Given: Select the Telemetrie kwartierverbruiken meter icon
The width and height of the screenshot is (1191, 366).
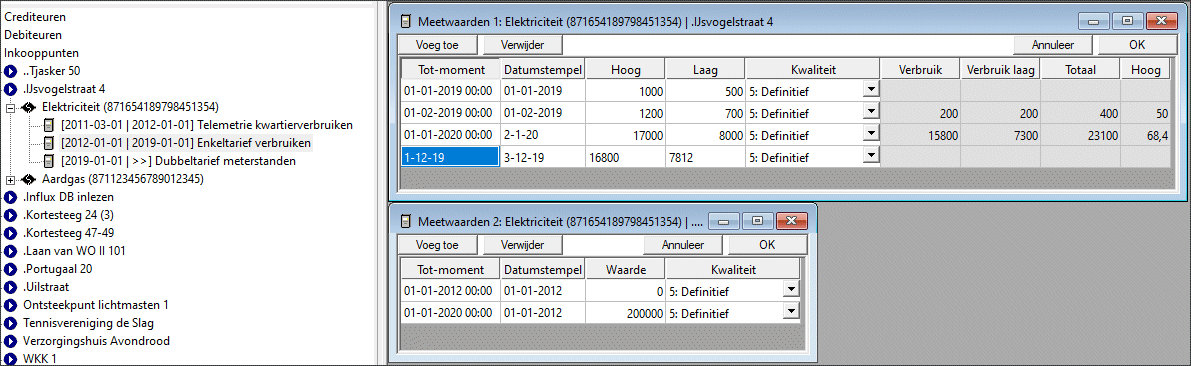Looking at the screenshot, I should 49,125.
